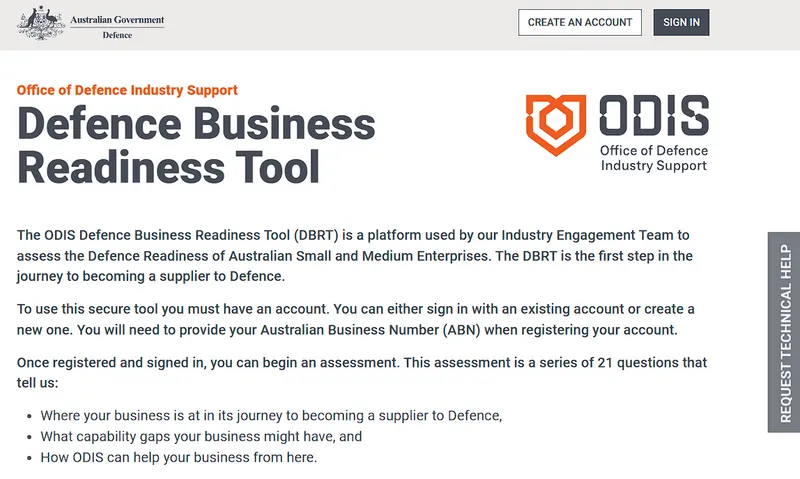Click the Create an Account button
Image resolution: width=800 pixels, height=479 pixels.
tap(580, 22)
